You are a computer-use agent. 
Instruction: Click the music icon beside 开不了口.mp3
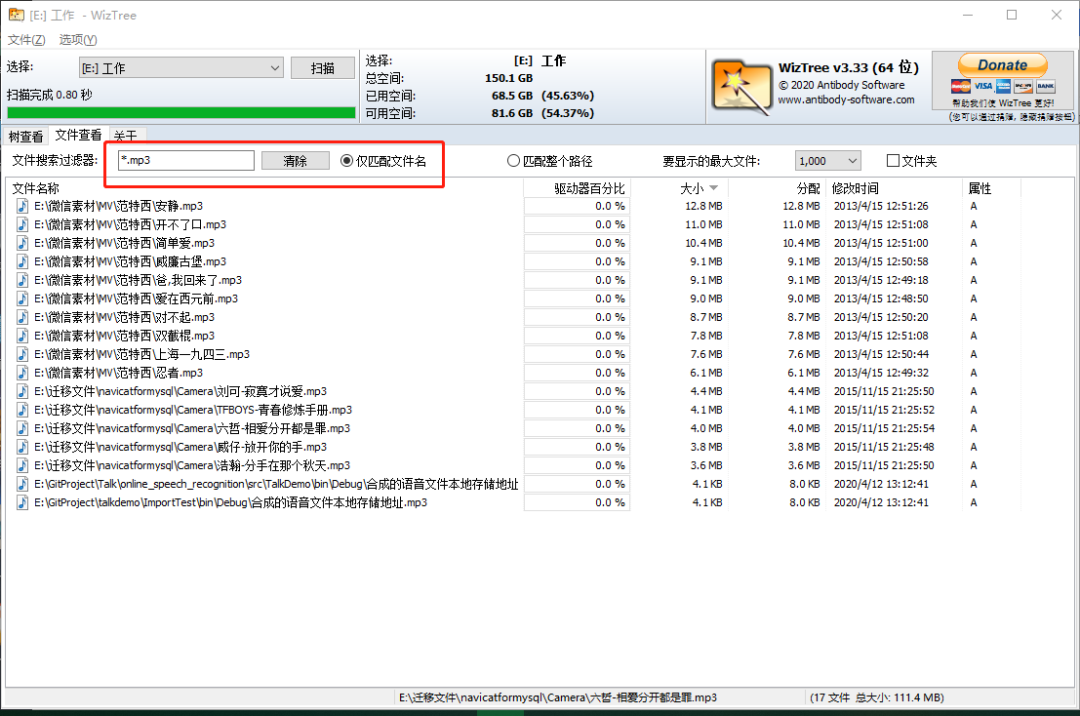tap(23, 224)
